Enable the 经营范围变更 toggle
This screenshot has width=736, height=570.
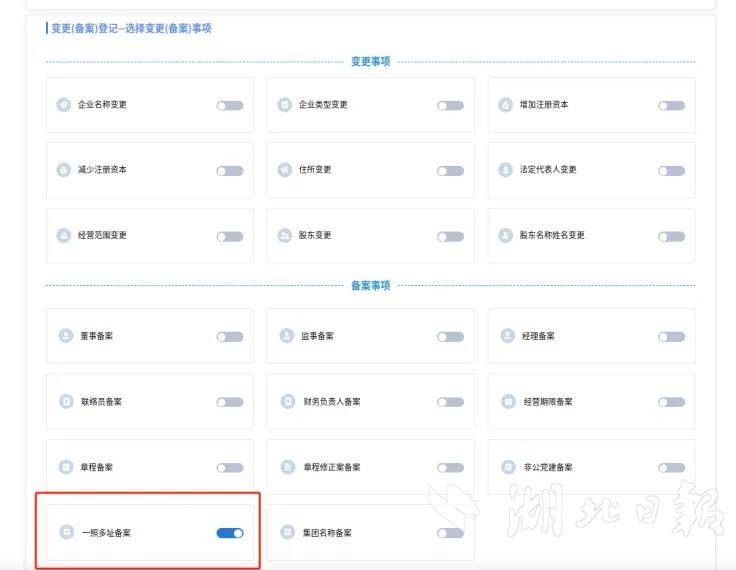pos(230,237)
